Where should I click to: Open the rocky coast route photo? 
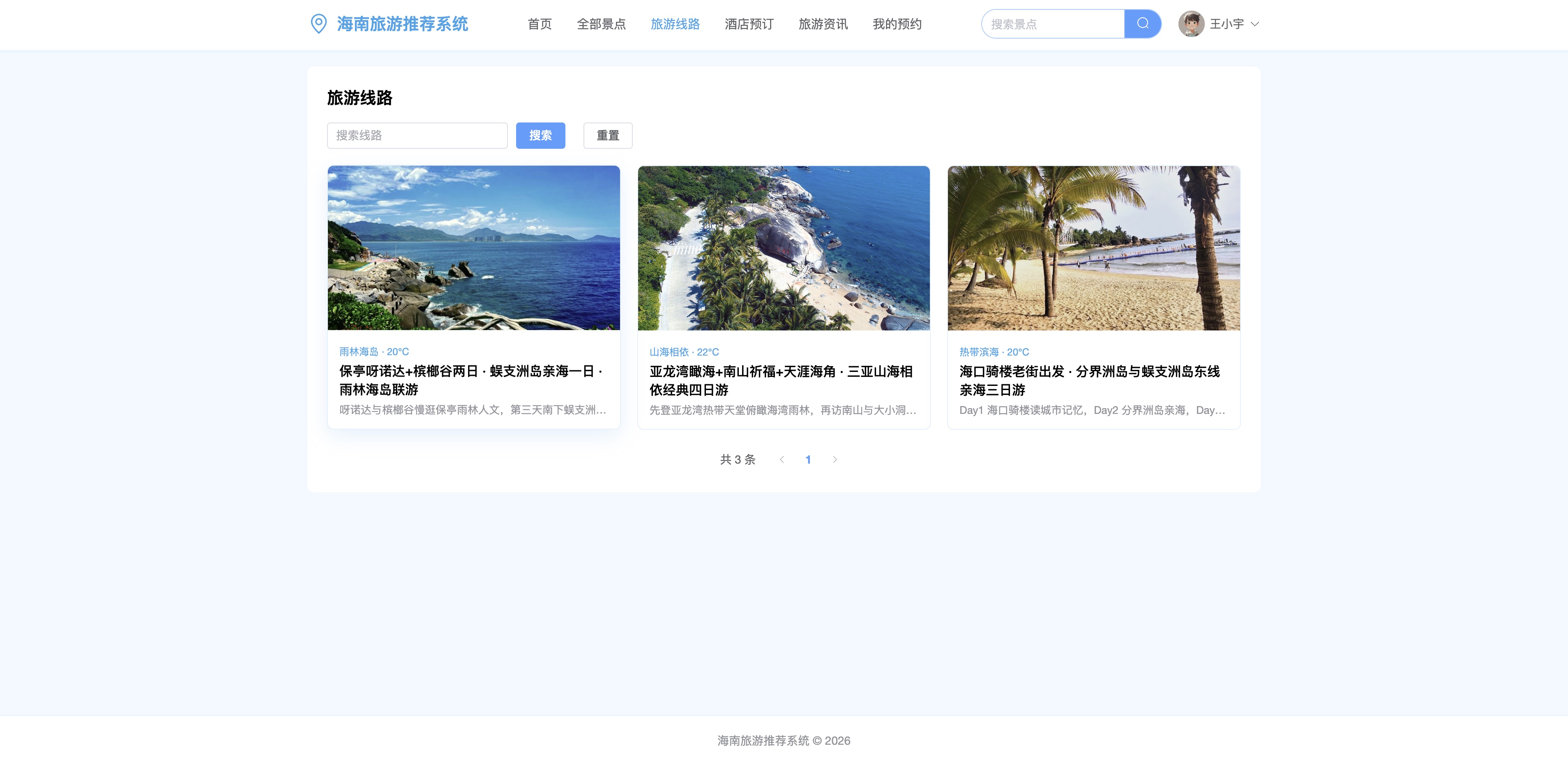click(x=474, y=248)
